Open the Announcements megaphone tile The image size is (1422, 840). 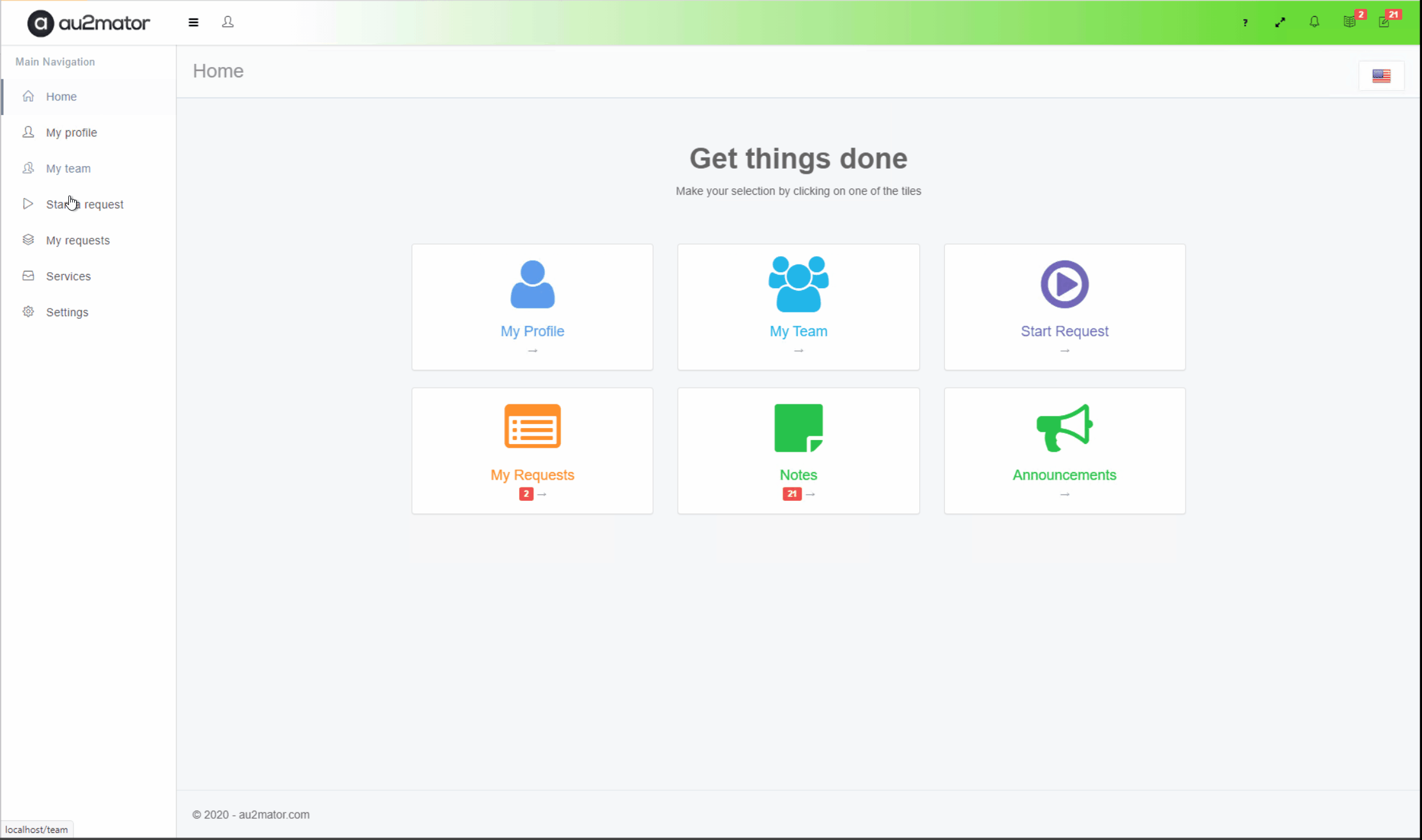click(1064, 450)
